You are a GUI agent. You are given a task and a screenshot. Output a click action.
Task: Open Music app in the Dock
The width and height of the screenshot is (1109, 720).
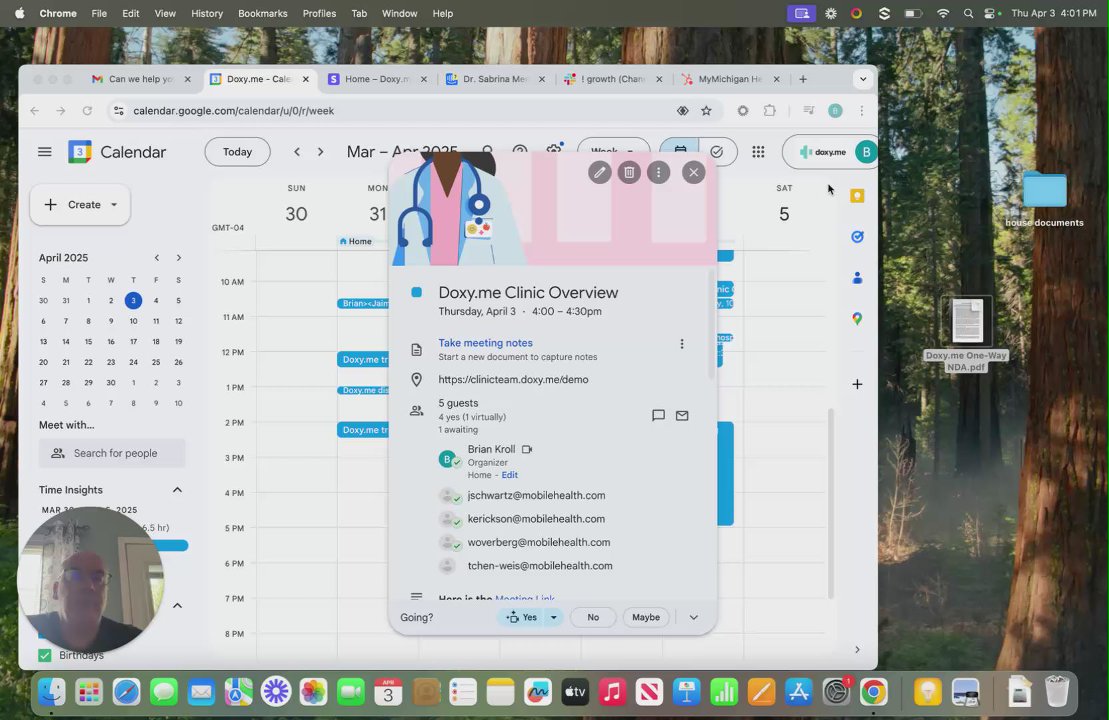tap(612, 692)
